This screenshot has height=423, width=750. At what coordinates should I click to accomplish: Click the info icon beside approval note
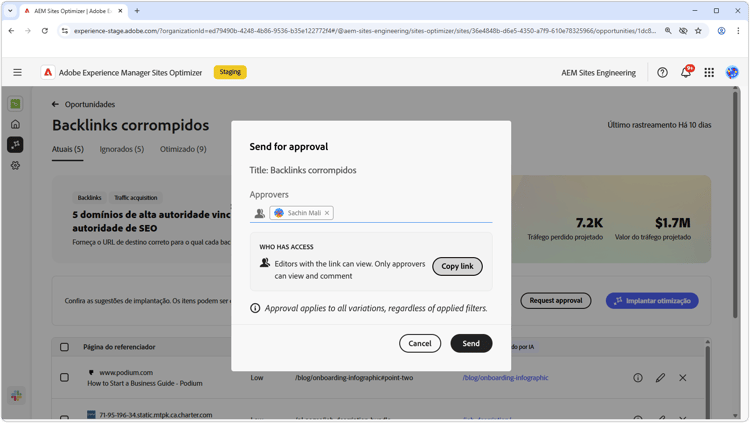255,308
